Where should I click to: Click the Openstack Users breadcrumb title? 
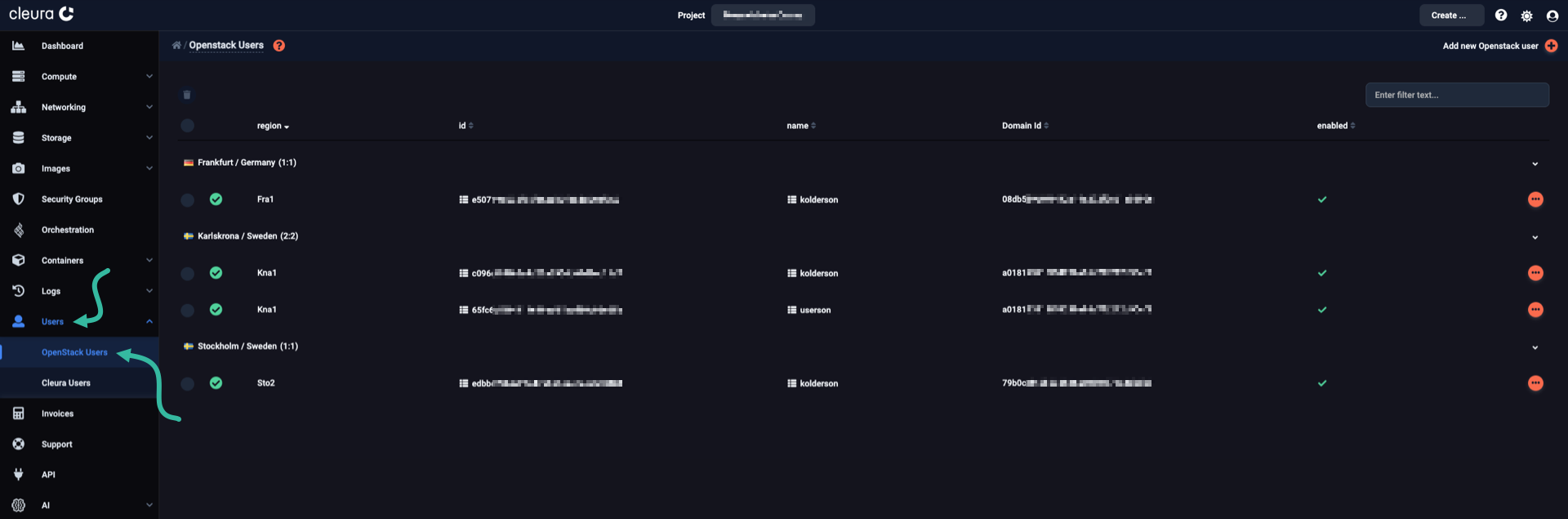226,45
